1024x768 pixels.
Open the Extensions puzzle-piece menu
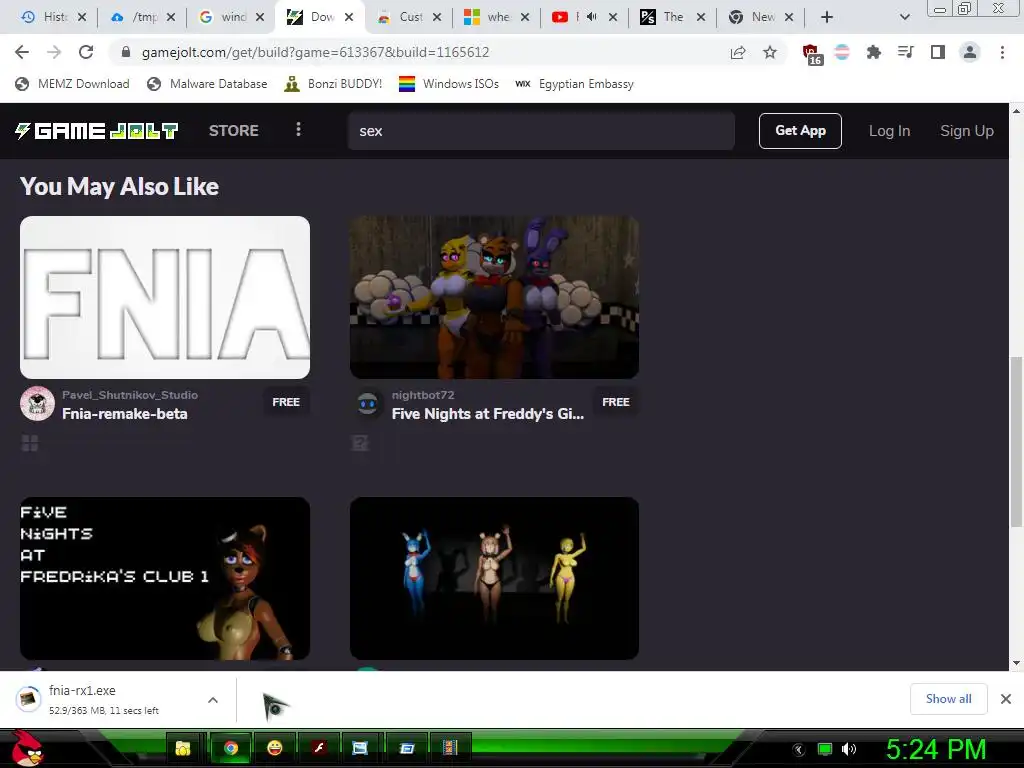point(873,52)
